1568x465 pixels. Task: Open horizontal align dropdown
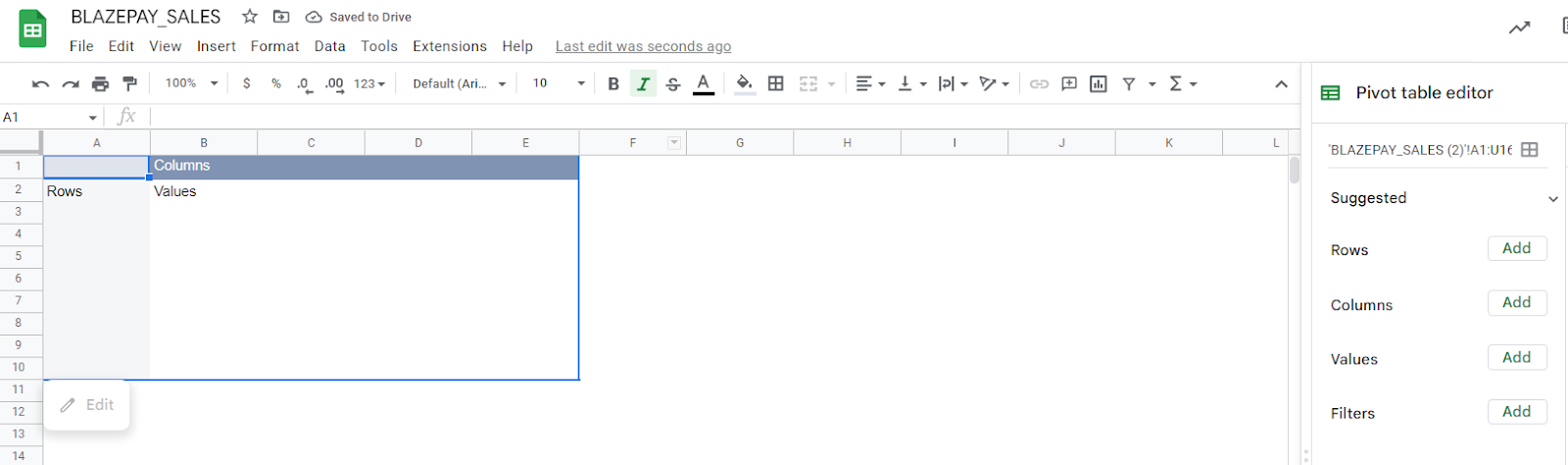tap(870, 84)
